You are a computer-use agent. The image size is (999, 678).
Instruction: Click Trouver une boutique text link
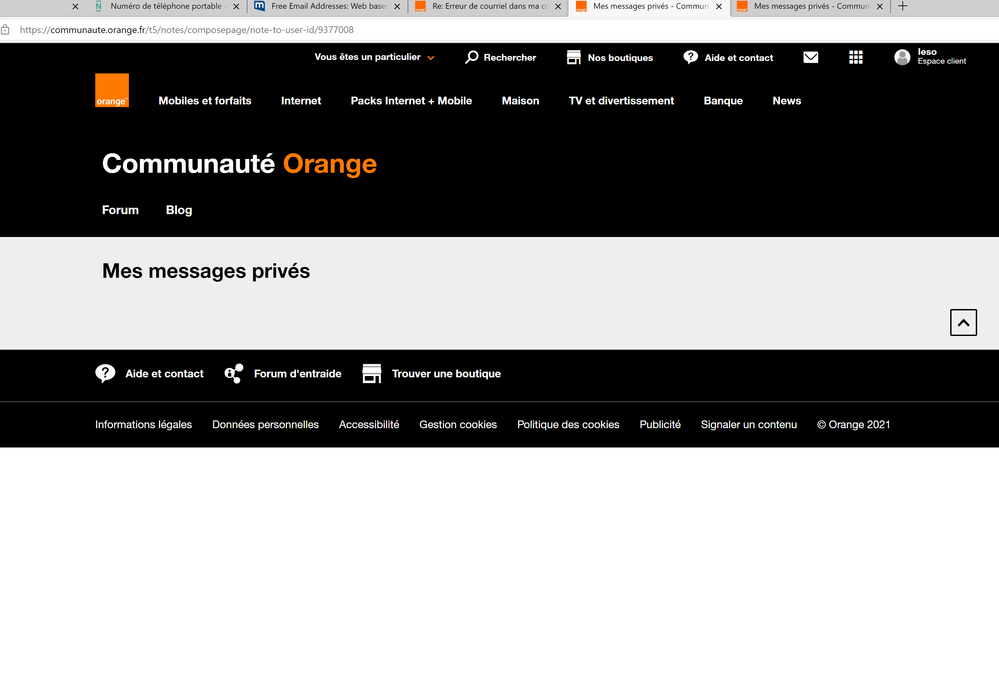[446, 374]
